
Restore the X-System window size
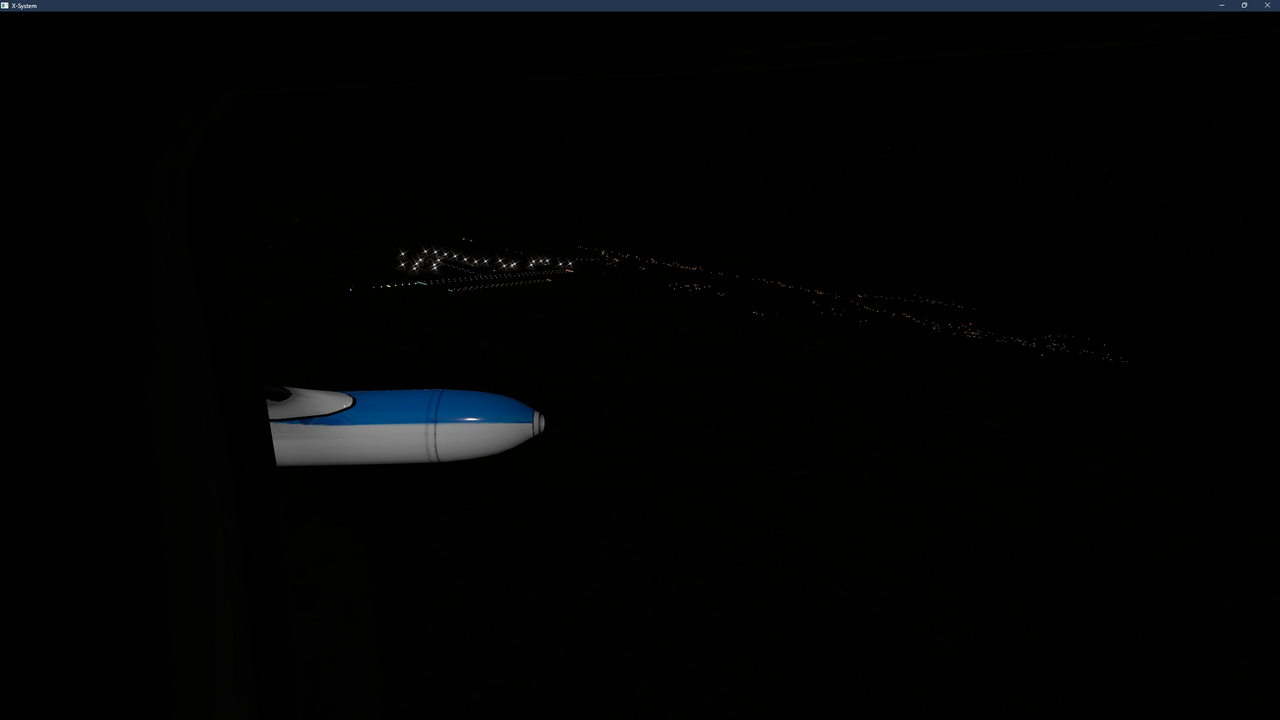1244,5
